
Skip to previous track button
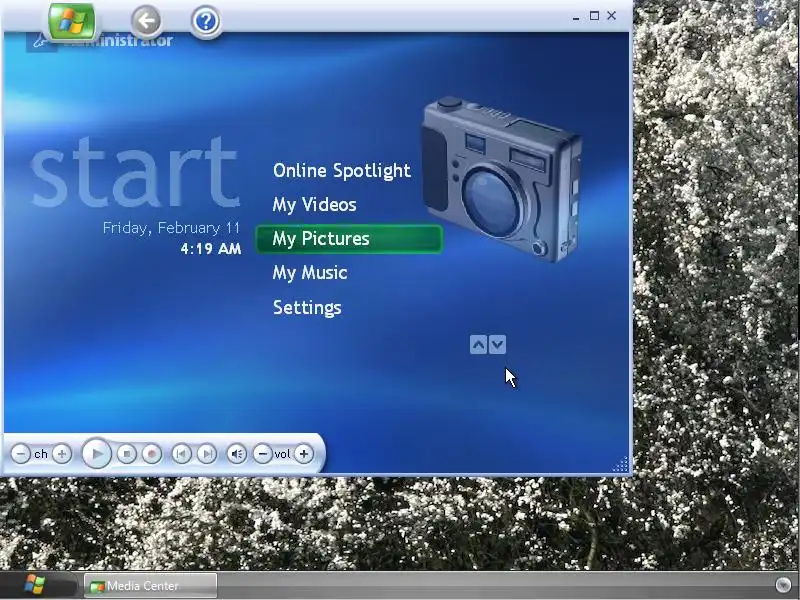182,454
